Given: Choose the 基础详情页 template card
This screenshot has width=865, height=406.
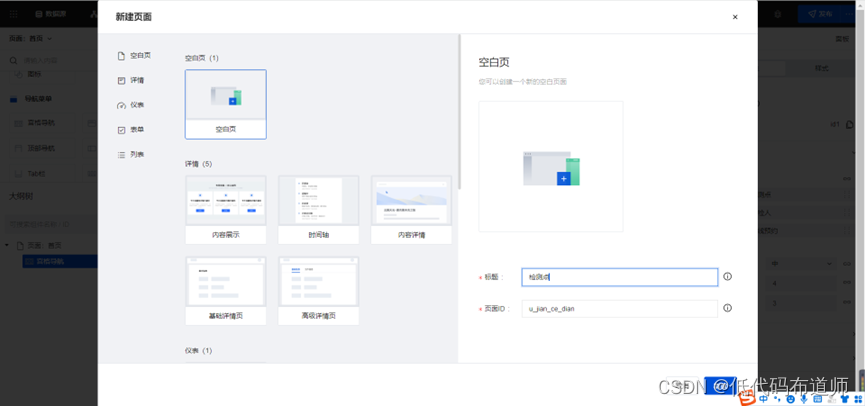Looking at the screenshot, I should tap(226, 291).
